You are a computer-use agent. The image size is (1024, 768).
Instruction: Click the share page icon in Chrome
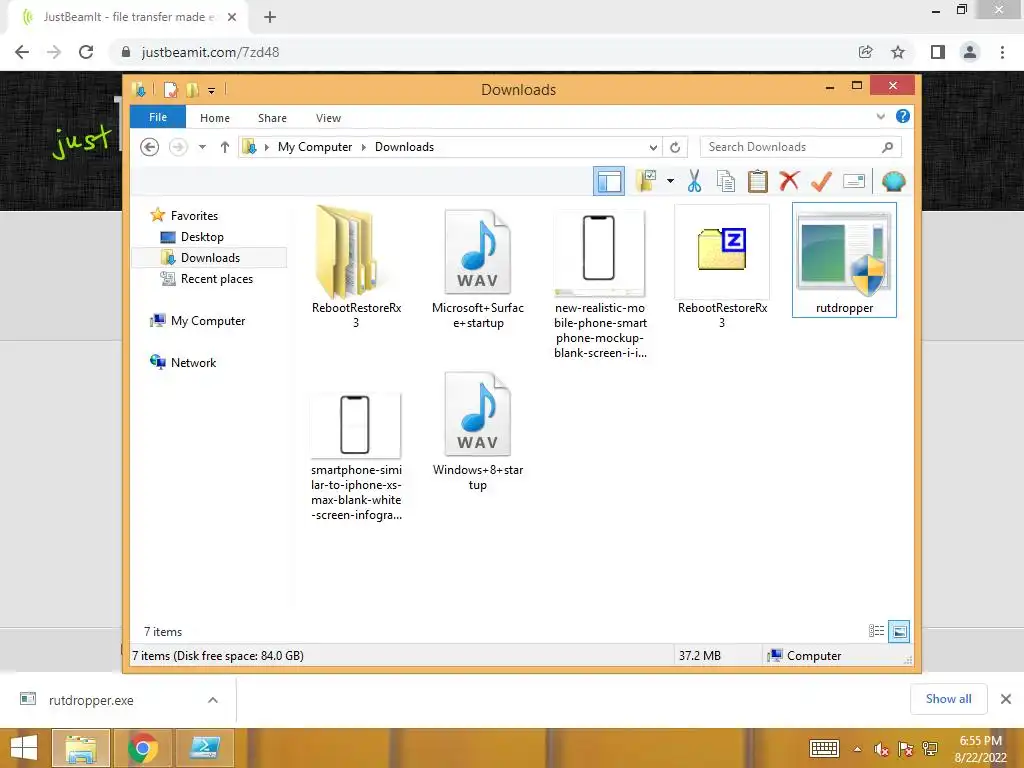pyautogui.click(x=865, y=52)
